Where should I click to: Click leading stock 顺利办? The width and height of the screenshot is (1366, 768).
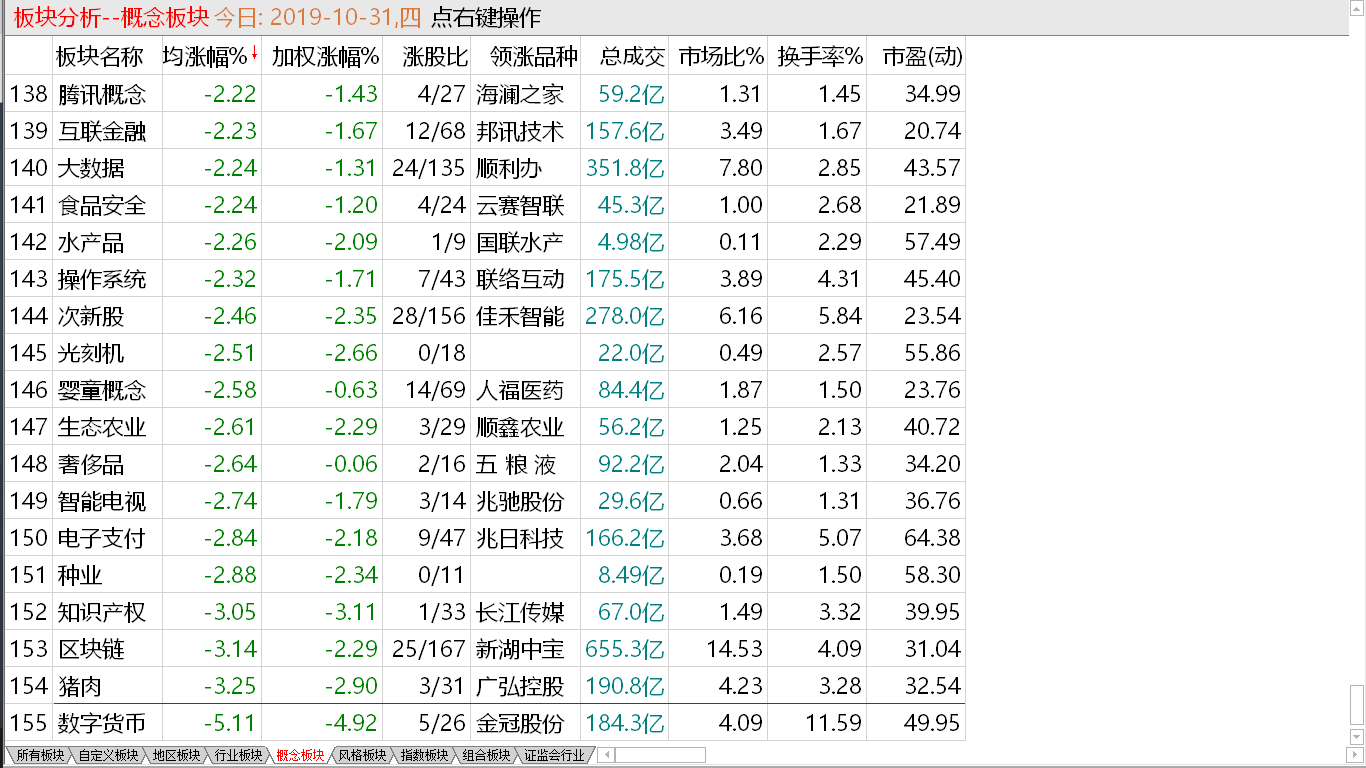click(x=510, y=168)
